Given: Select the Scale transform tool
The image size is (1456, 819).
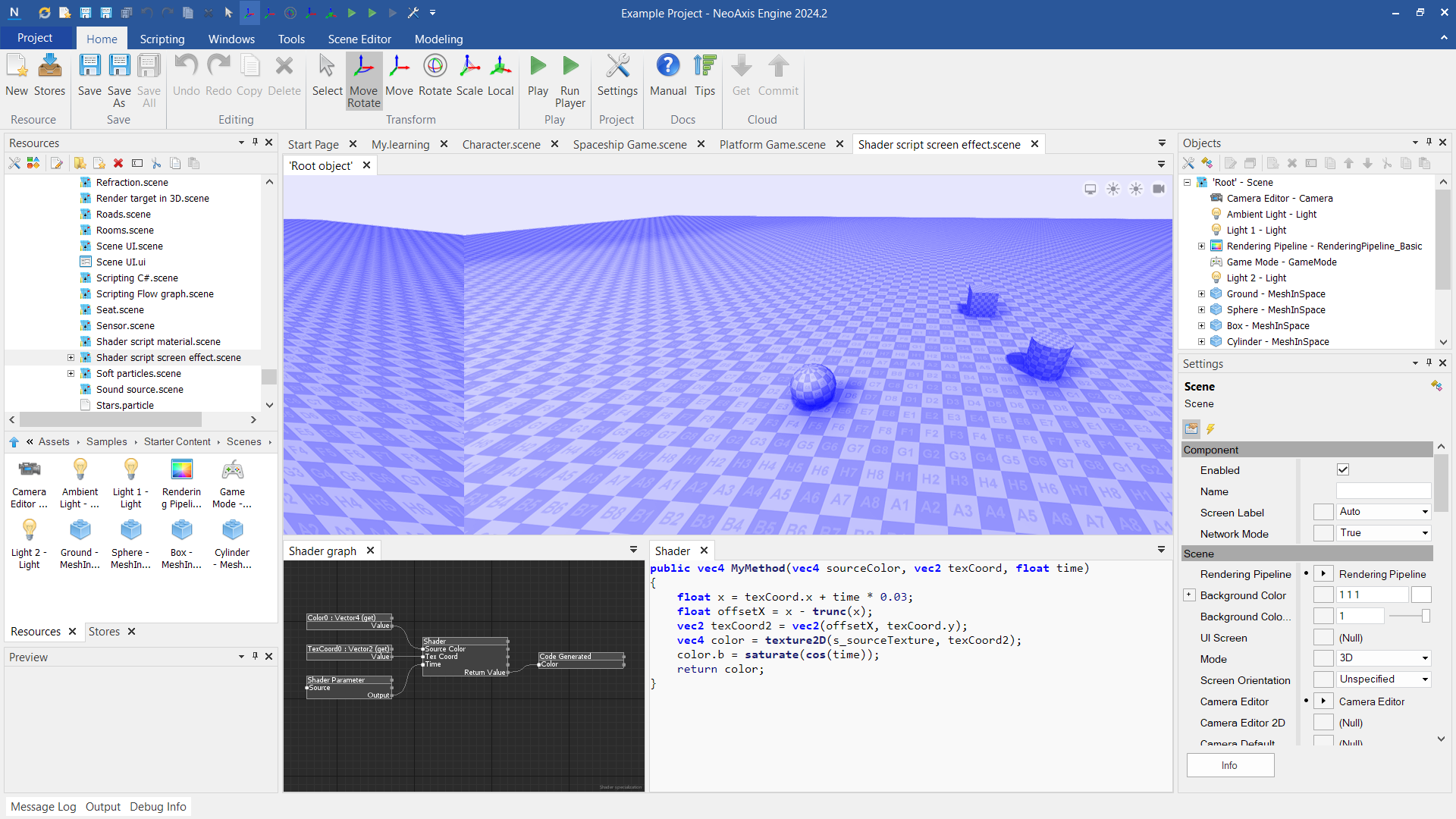Looking at the screenshot, I should click(467, 75).
